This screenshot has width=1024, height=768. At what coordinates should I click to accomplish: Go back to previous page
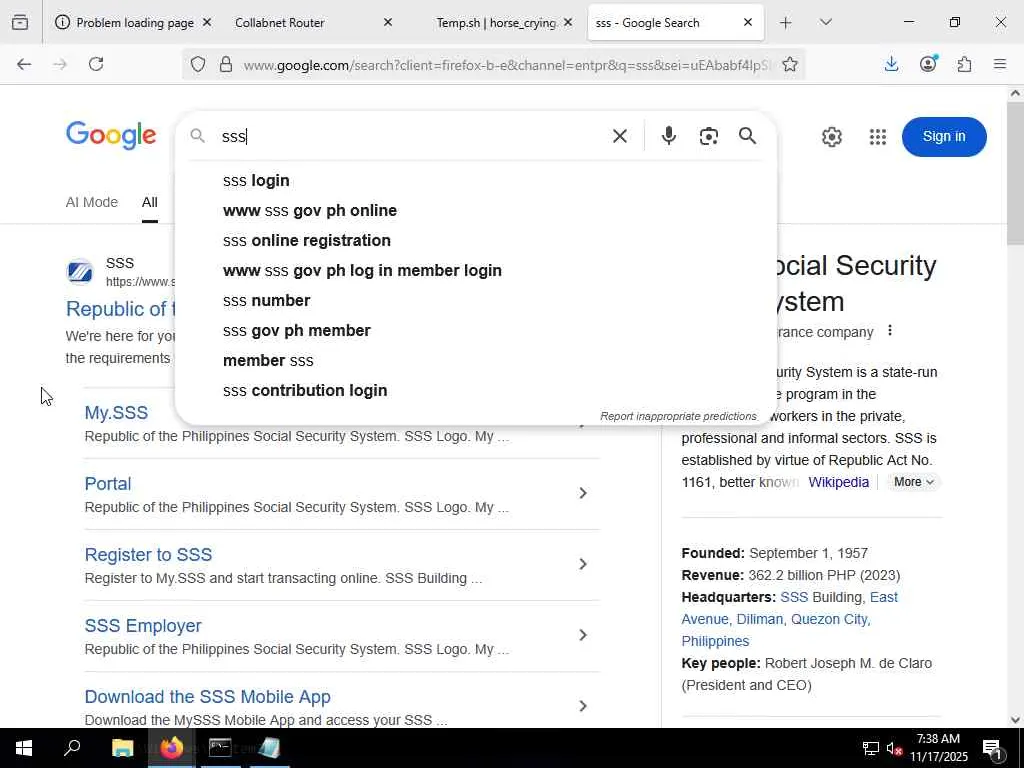[x=24, y=64]
